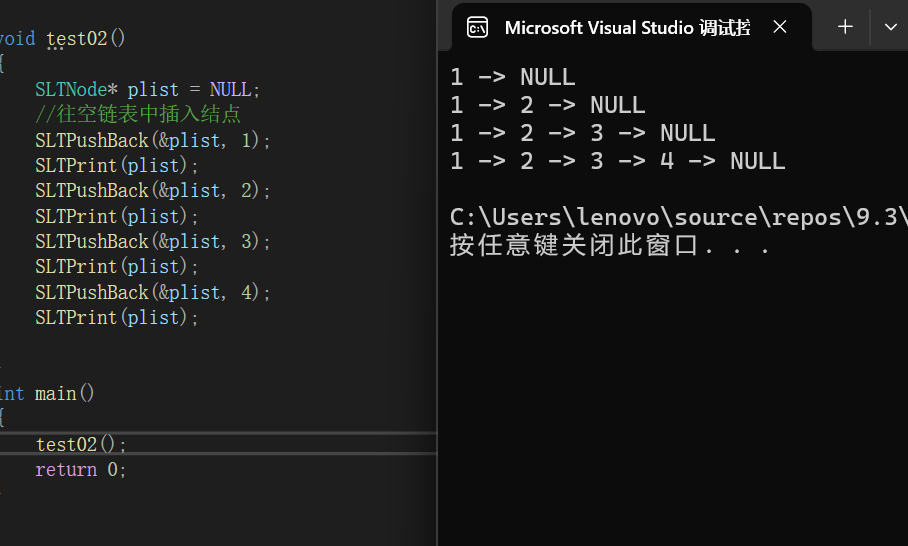
Task: Click console output '1 -> 2 -> 3 -> NULL'
Action: click(x=583, y=133)
